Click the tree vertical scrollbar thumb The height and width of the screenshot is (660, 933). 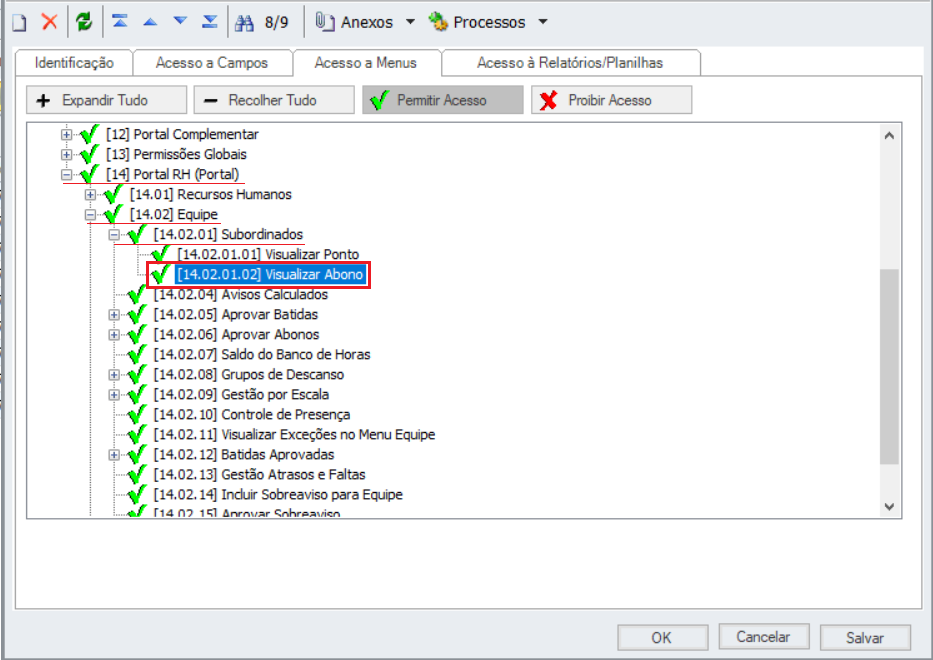pyautogui.click(x=889, y=366)
